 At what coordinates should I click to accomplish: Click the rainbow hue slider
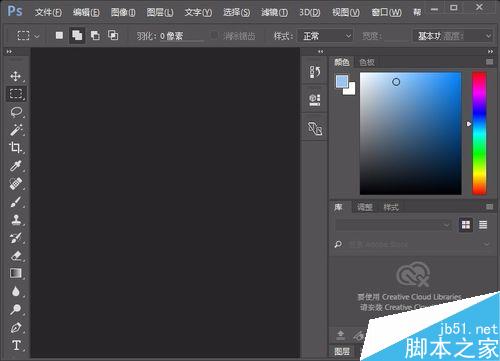[479, 133]
